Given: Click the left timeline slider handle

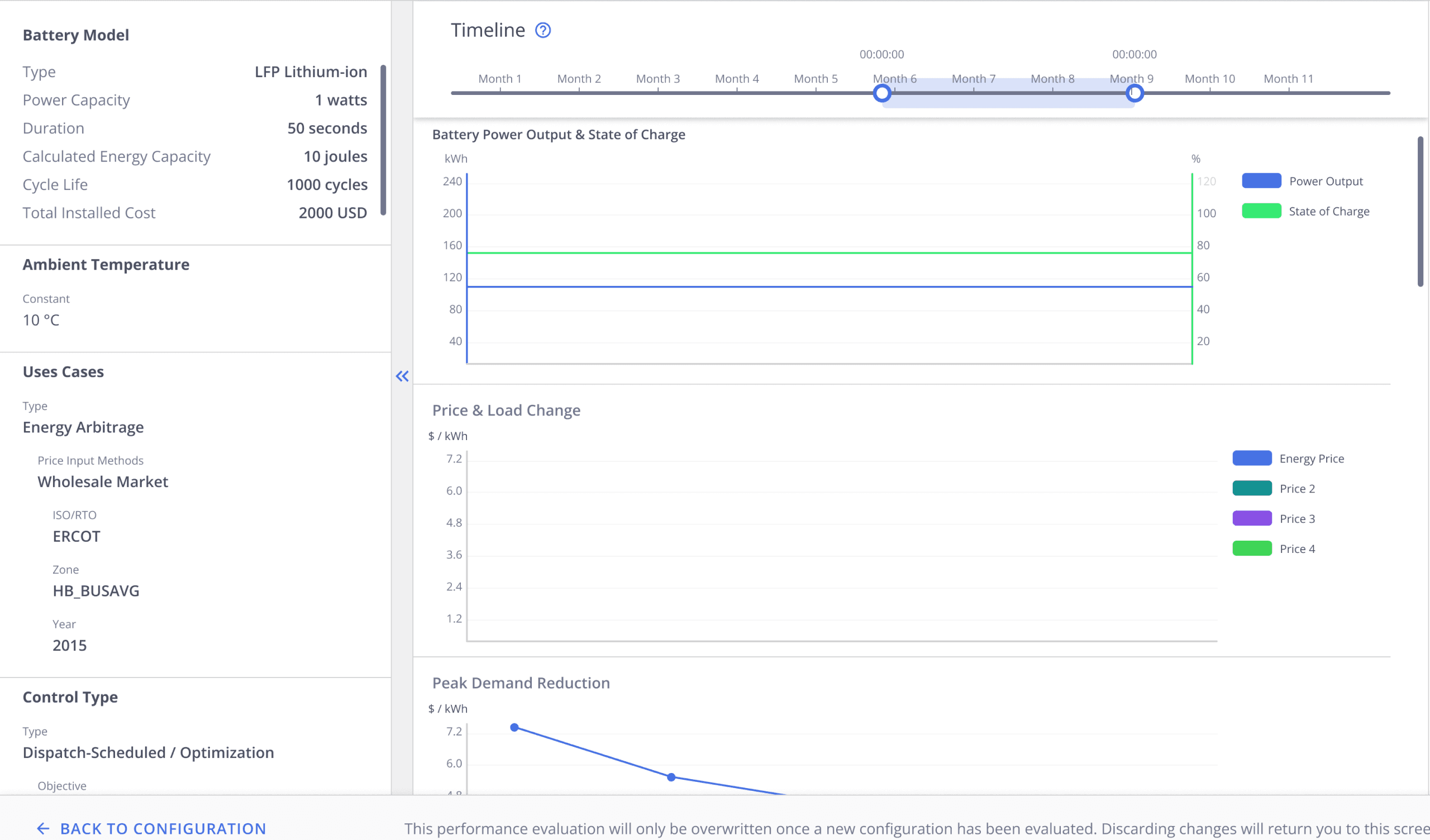Looking at the screenshot, I should click(x=882, y=93).
